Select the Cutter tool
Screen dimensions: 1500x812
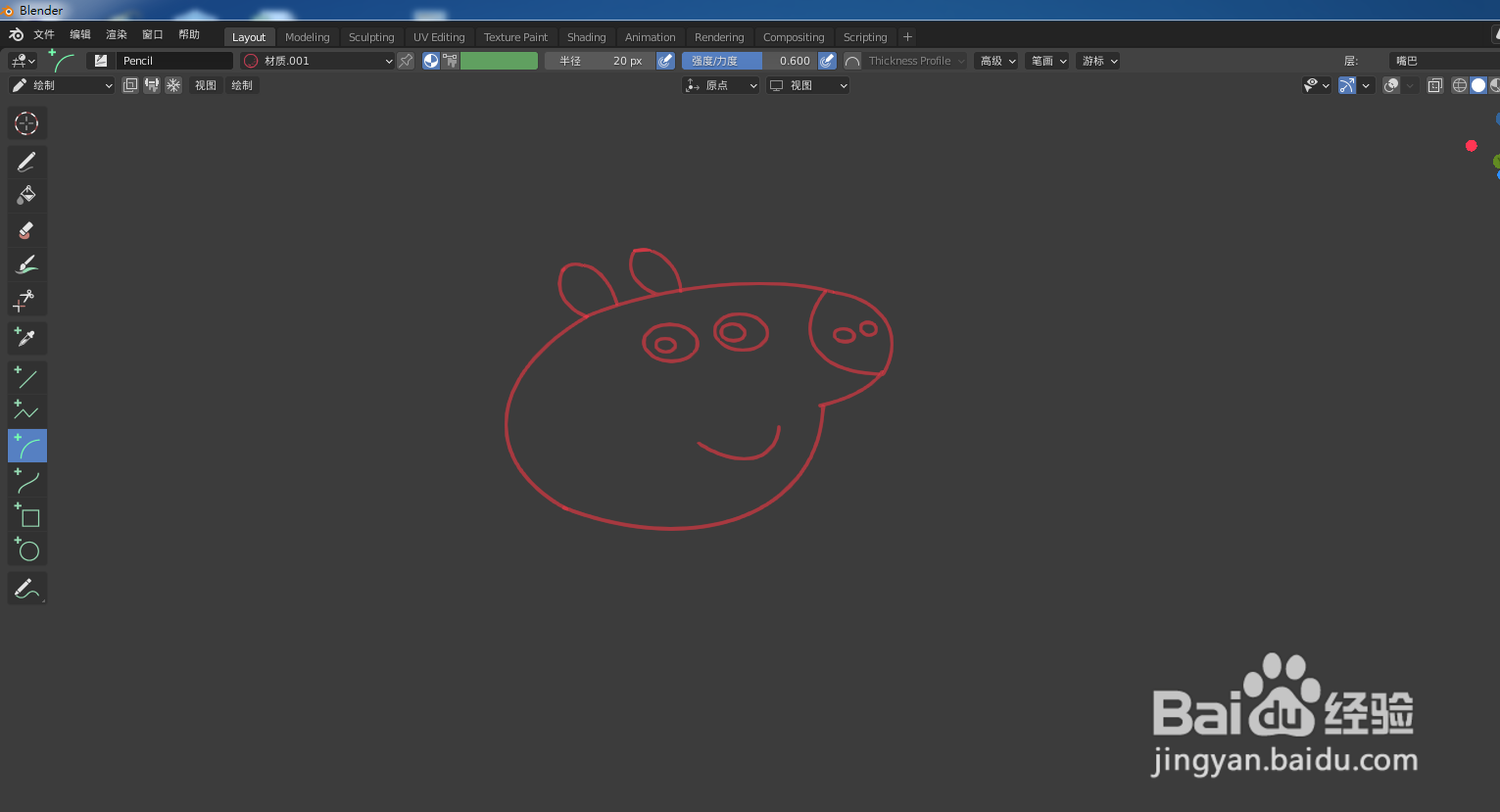tap(26, 300)
